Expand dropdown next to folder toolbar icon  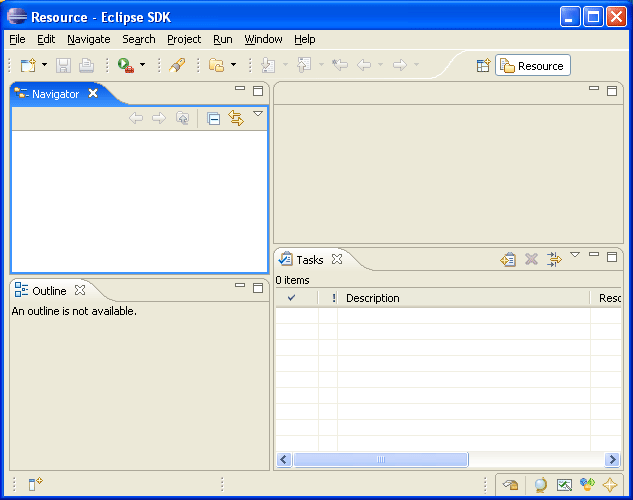(233, 65)
